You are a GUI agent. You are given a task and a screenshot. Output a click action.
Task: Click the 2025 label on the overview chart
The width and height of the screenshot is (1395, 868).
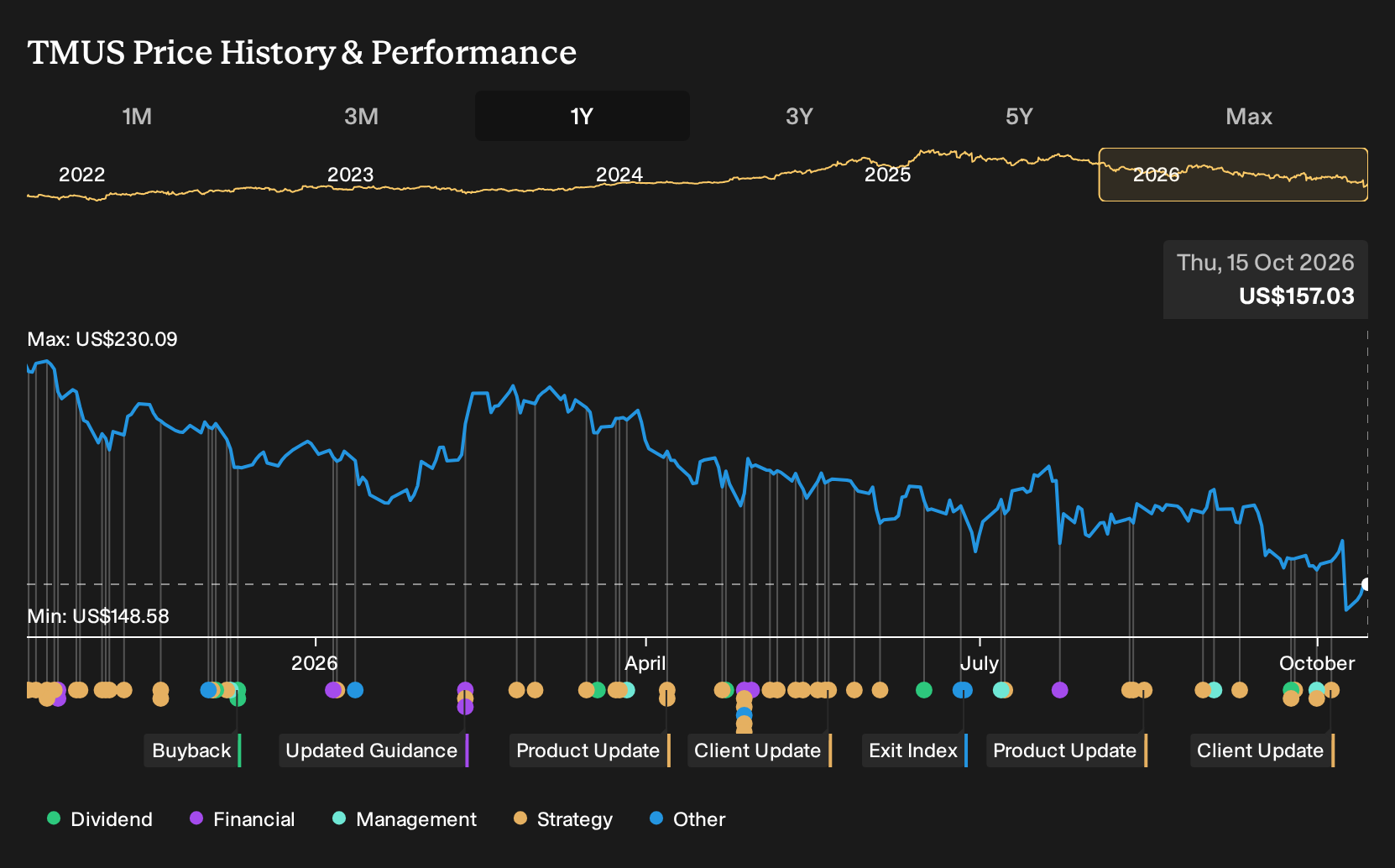tap(887, 175)
